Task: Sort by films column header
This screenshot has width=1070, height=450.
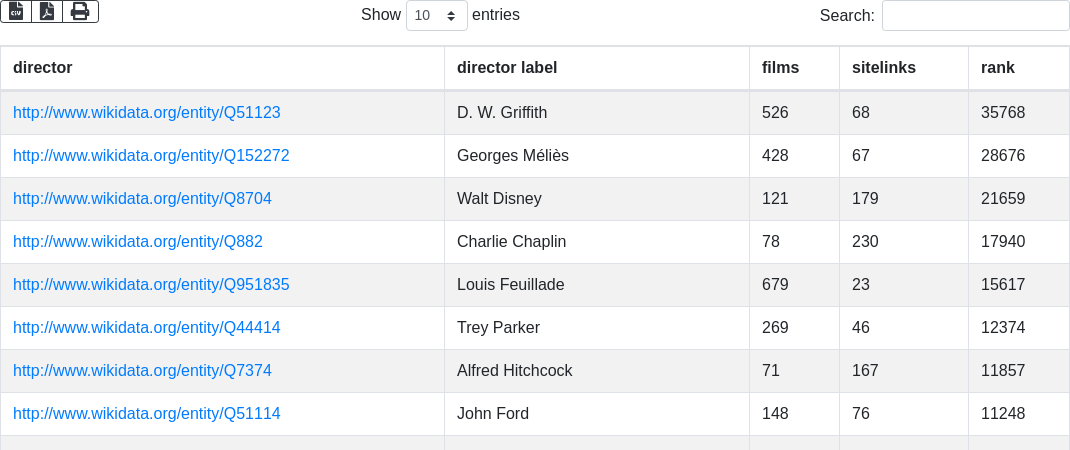Action: point(794,68)
